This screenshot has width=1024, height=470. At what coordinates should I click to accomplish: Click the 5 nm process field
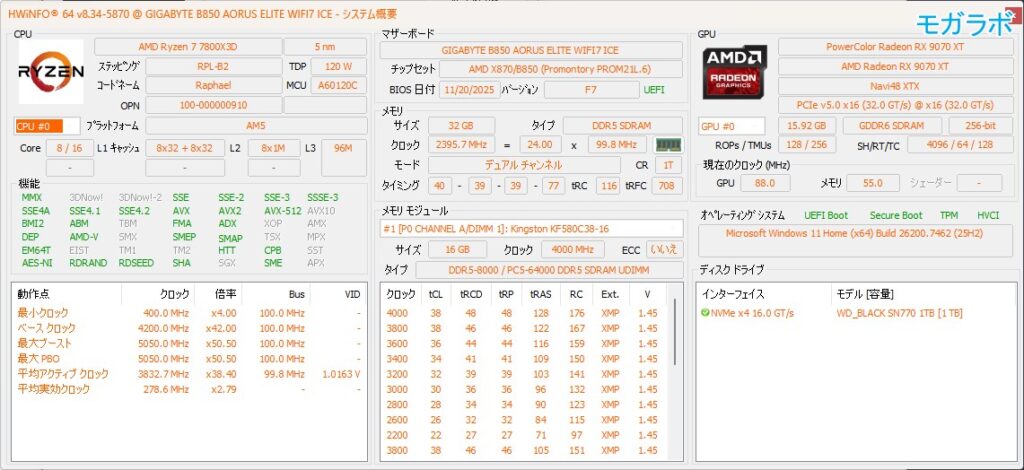(325, 47)
